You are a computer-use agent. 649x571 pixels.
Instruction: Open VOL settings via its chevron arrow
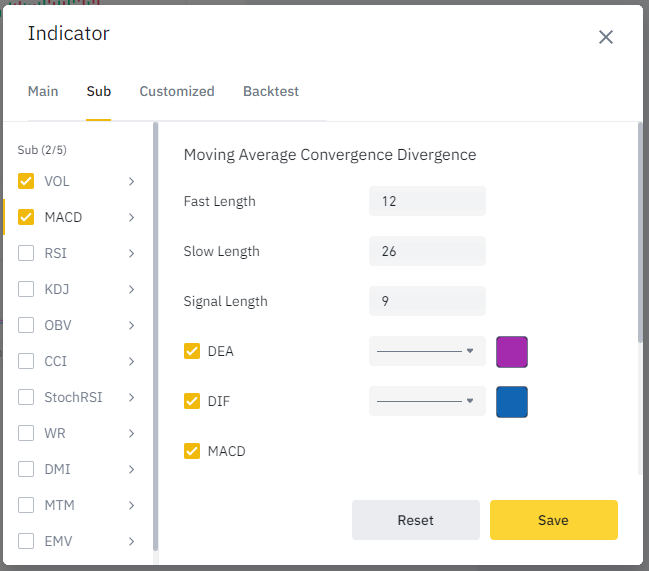click(132, 181)
